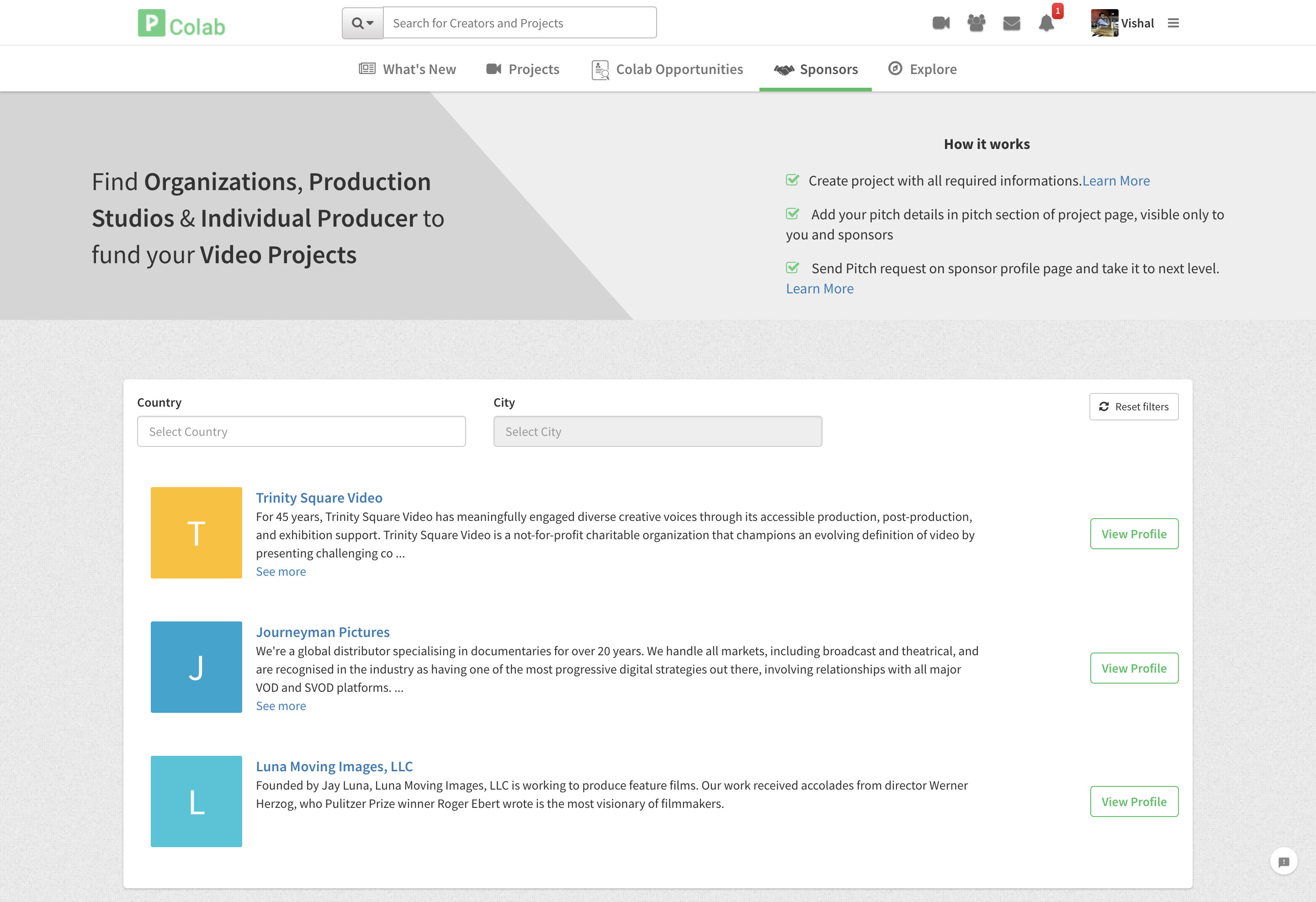Expand the search type dropdown

coord(362,23)
